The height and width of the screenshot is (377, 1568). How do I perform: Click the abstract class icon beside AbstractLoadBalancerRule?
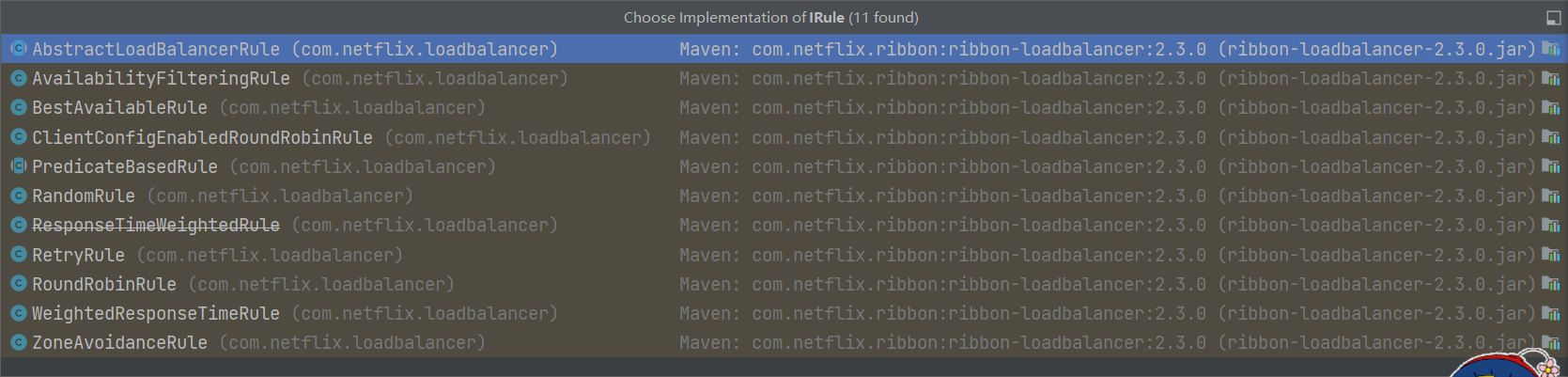click(x=18, y=49)
